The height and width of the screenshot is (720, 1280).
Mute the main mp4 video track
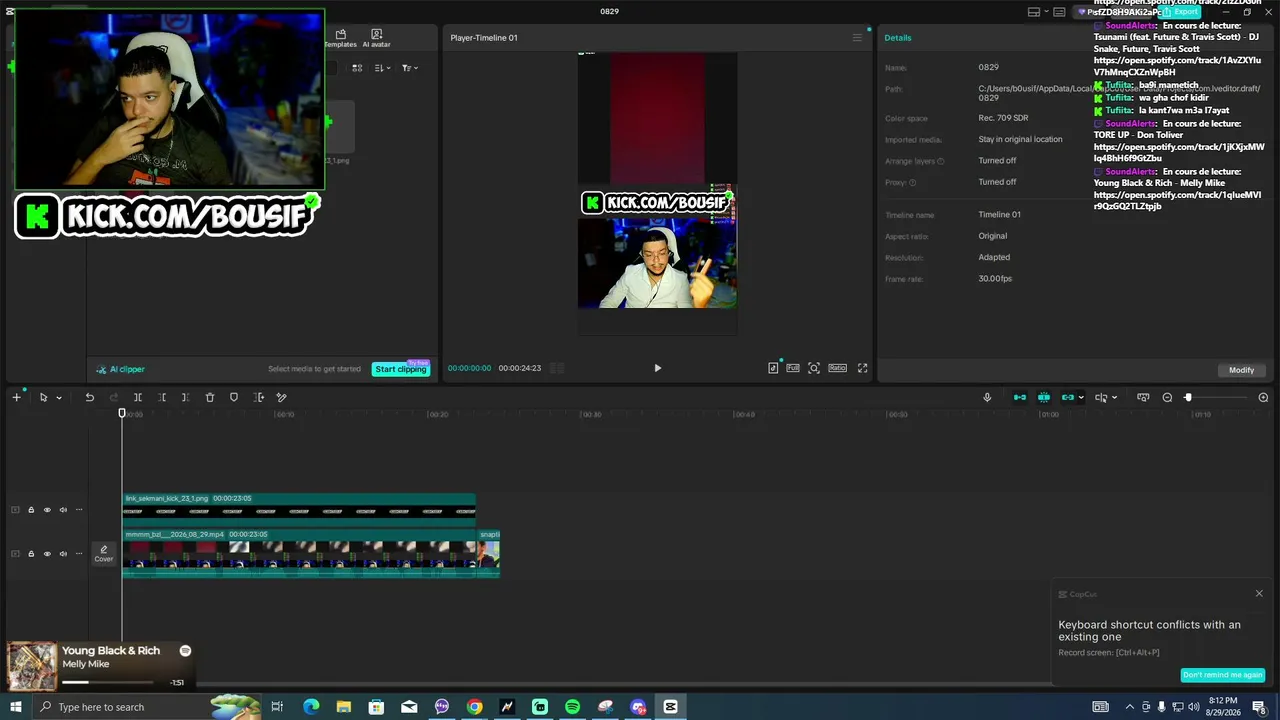click(63, 553)
